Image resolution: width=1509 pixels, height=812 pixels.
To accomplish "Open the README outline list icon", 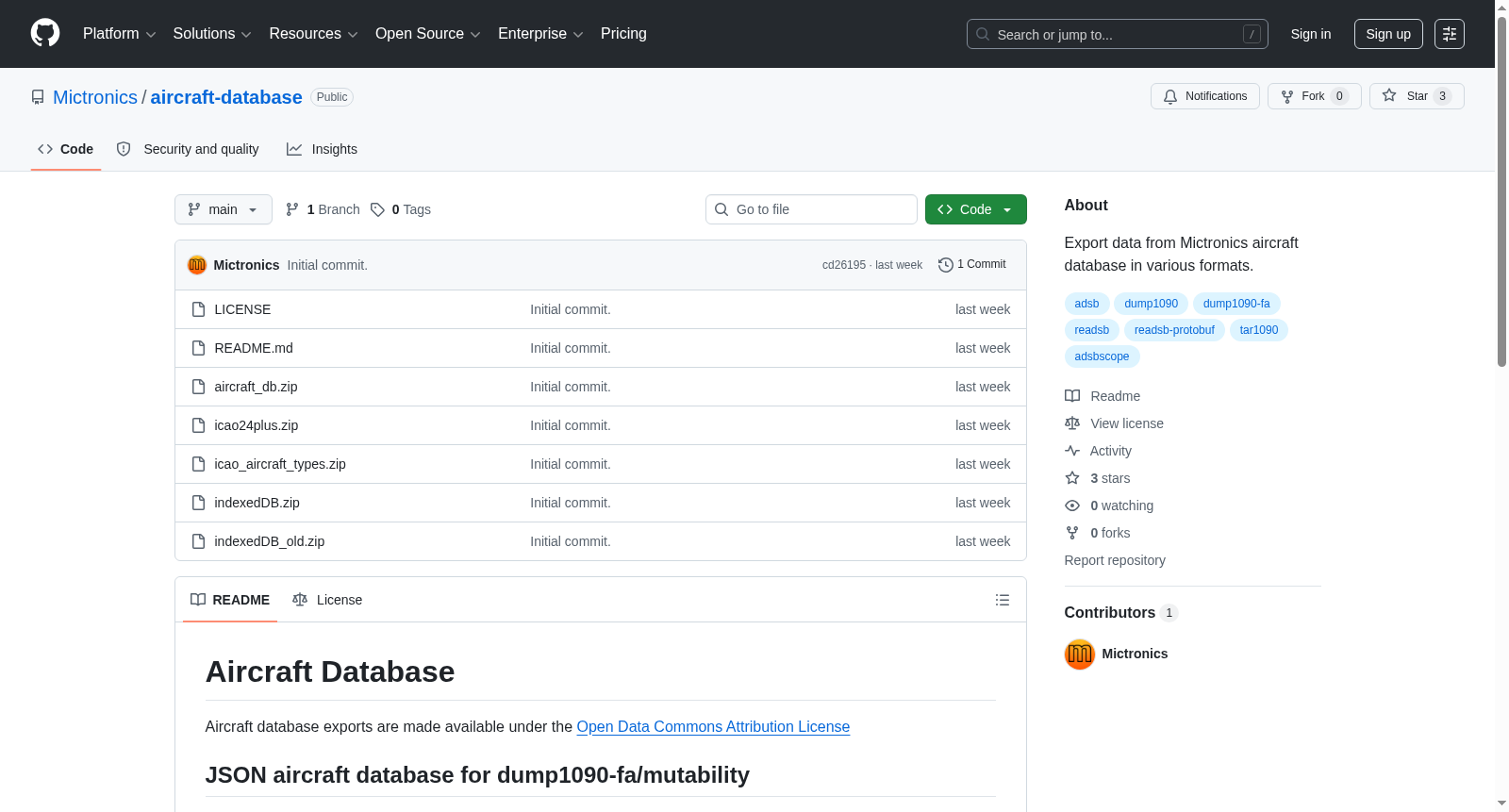I will pyautogui.click(x=1003, y=600).
